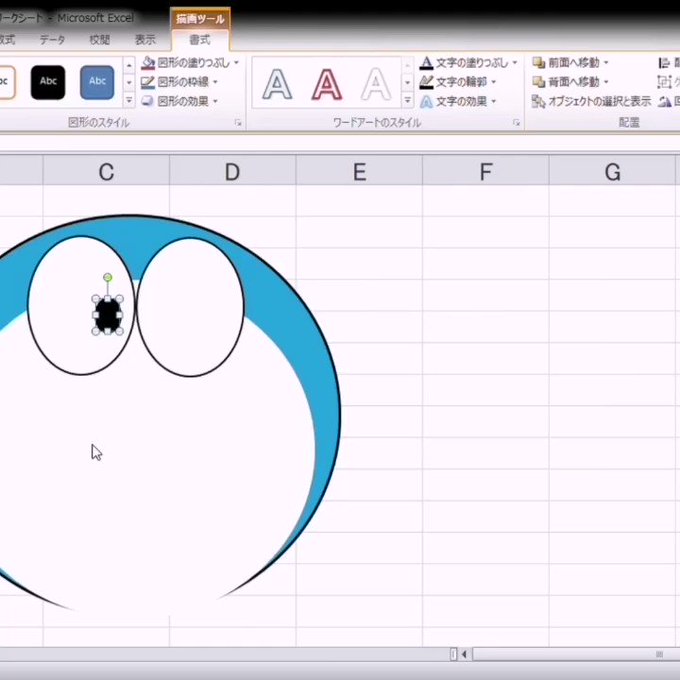Show next row of shape styles gallery
The height and width of the screenshot is (680, 680).
click(129, 82)
